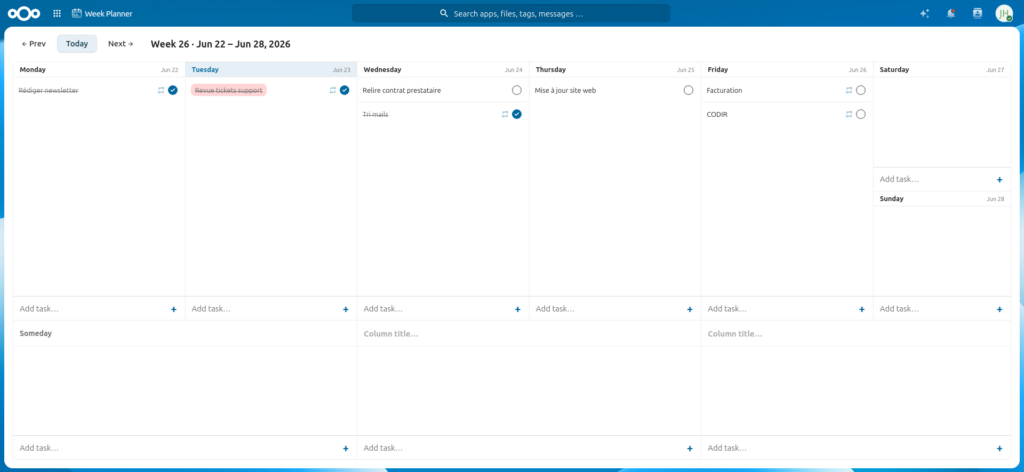The width and height of the screenshot is (1024, 472).
Task: Mark the CODIR task as done
Action: [x=861, y=114]
